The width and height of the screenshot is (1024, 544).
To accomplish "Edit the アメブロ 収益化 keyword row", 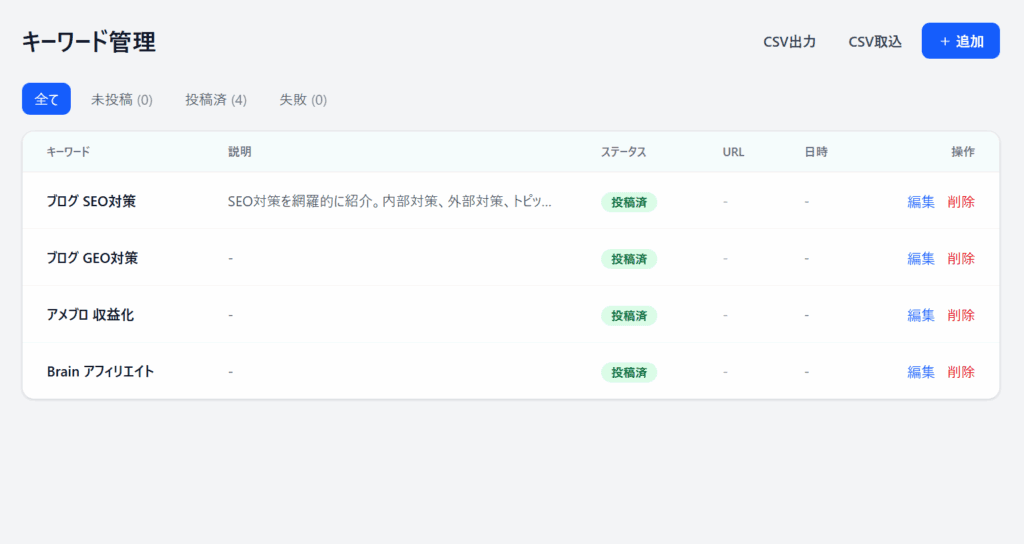I will (x=921, y=315).
